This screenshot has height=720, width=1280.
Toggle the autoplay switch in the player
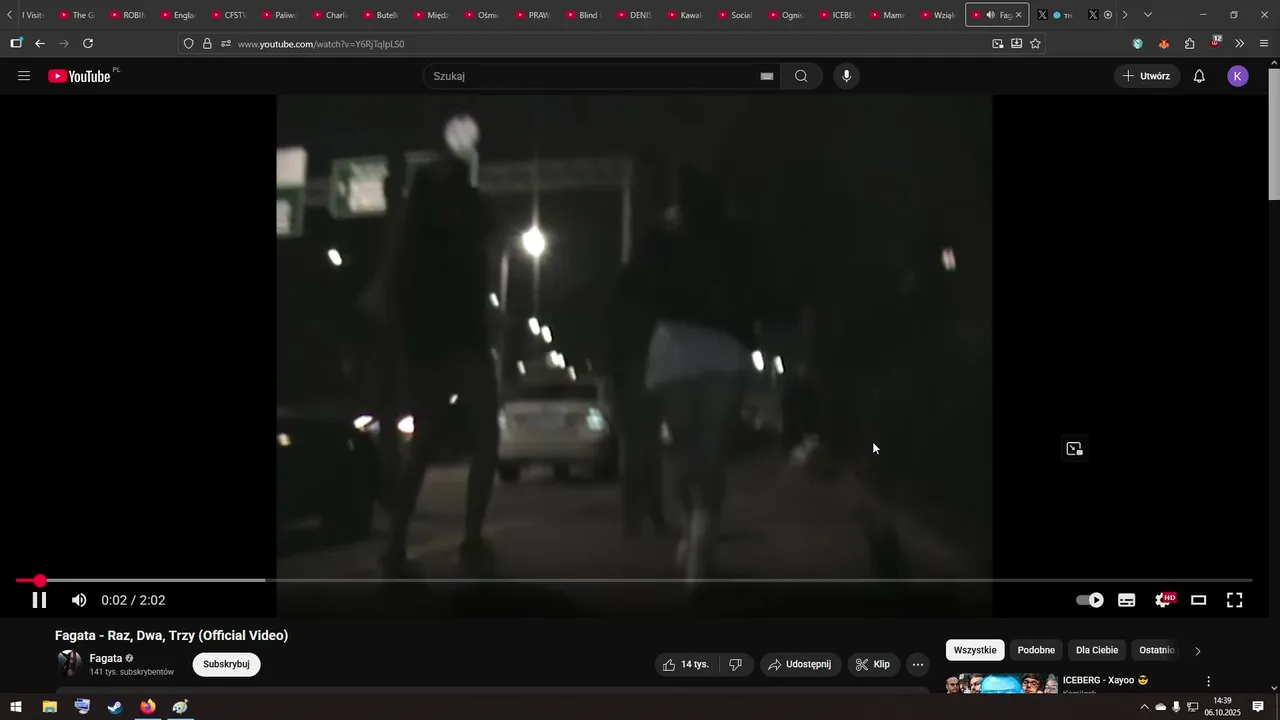1090,600
